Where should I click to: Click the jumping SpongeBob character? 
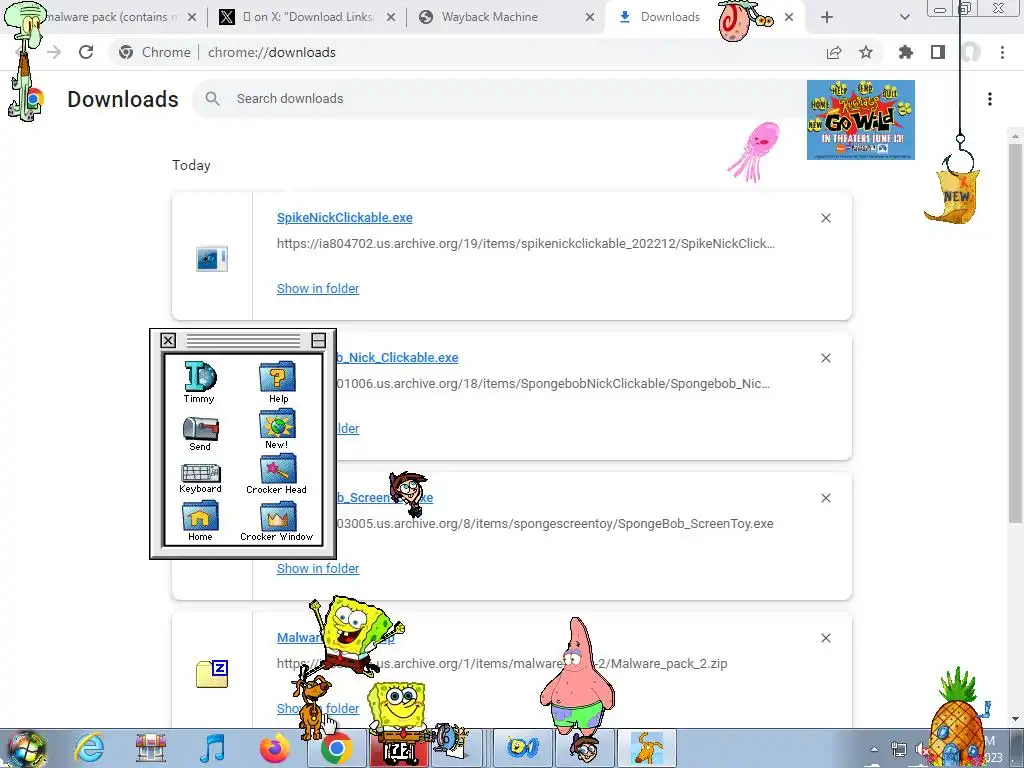coord(354,635)
